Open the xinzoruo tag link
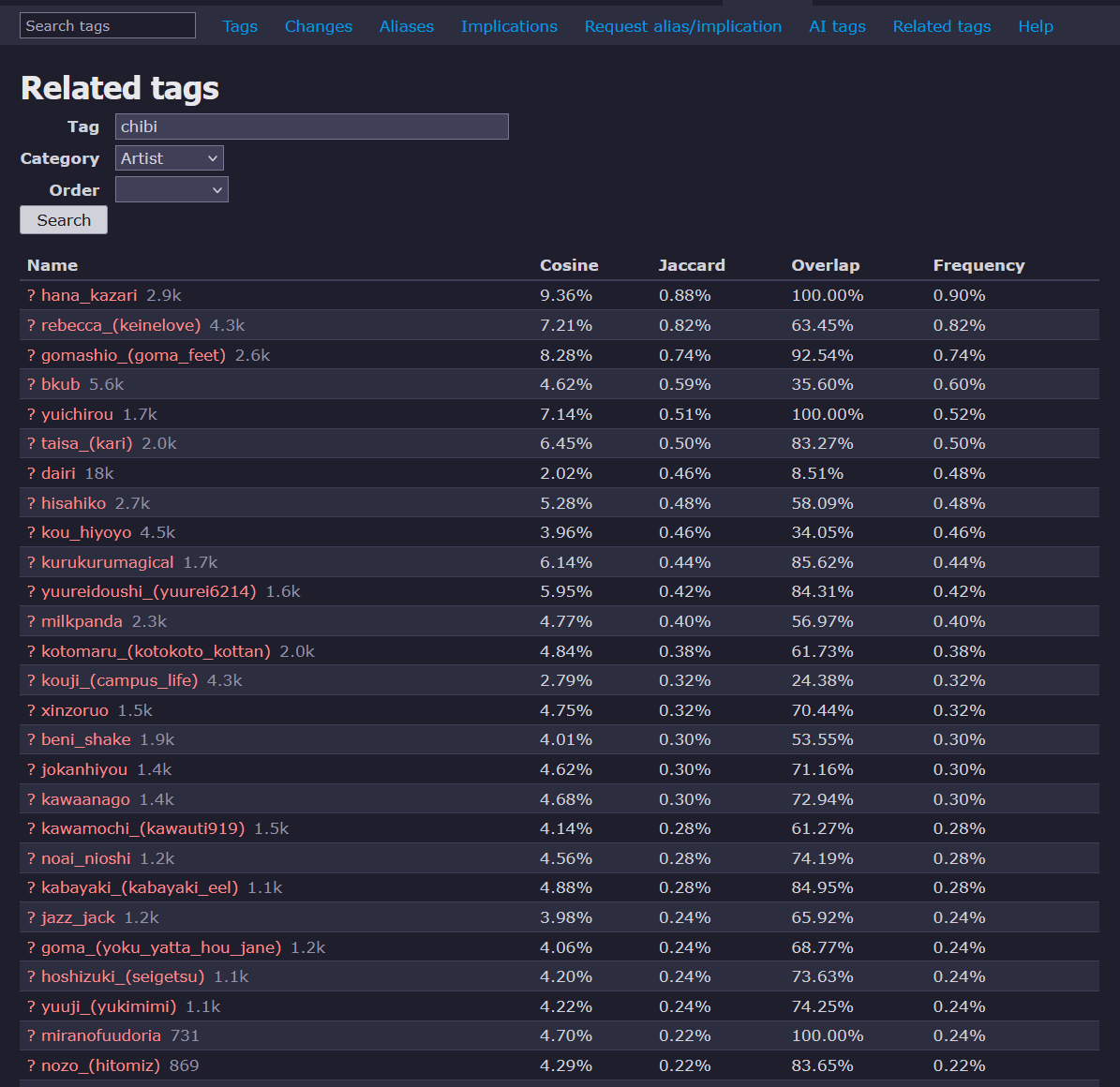1120x1087 pixels. coord(75,710)
